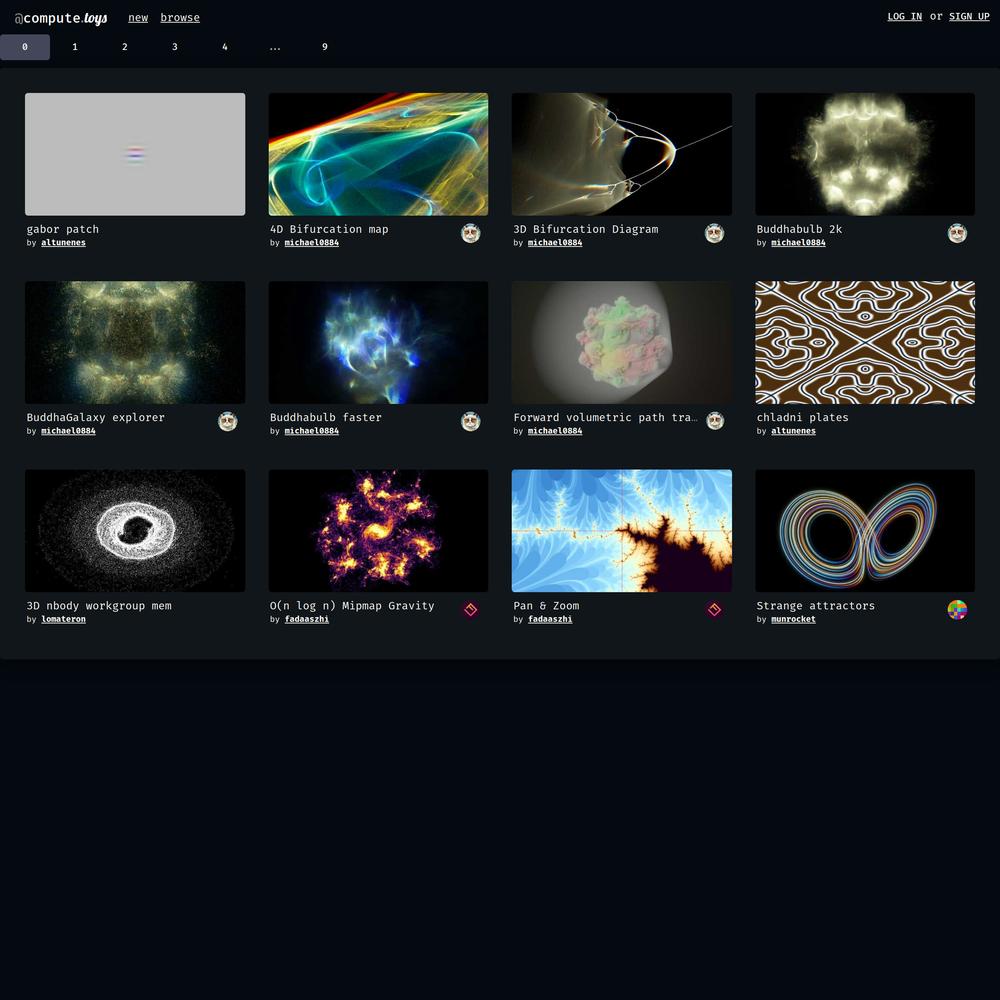Click the 'gabor patch' title text
Screen dimensions: 1000x1000
coord(62,229)
